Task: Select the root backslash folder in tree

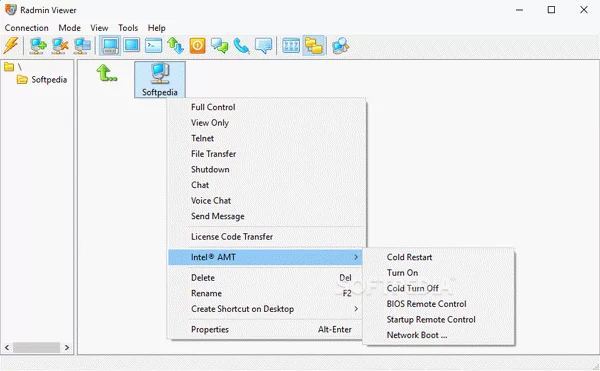Action: point(13,67)
